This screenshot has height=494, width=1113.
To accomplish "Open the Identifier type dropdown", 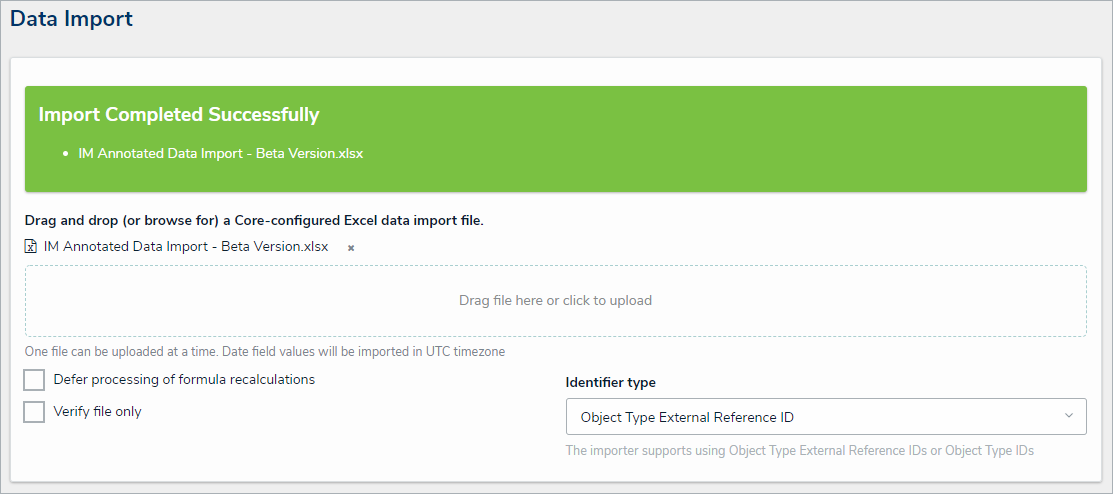I will point(825,416).
